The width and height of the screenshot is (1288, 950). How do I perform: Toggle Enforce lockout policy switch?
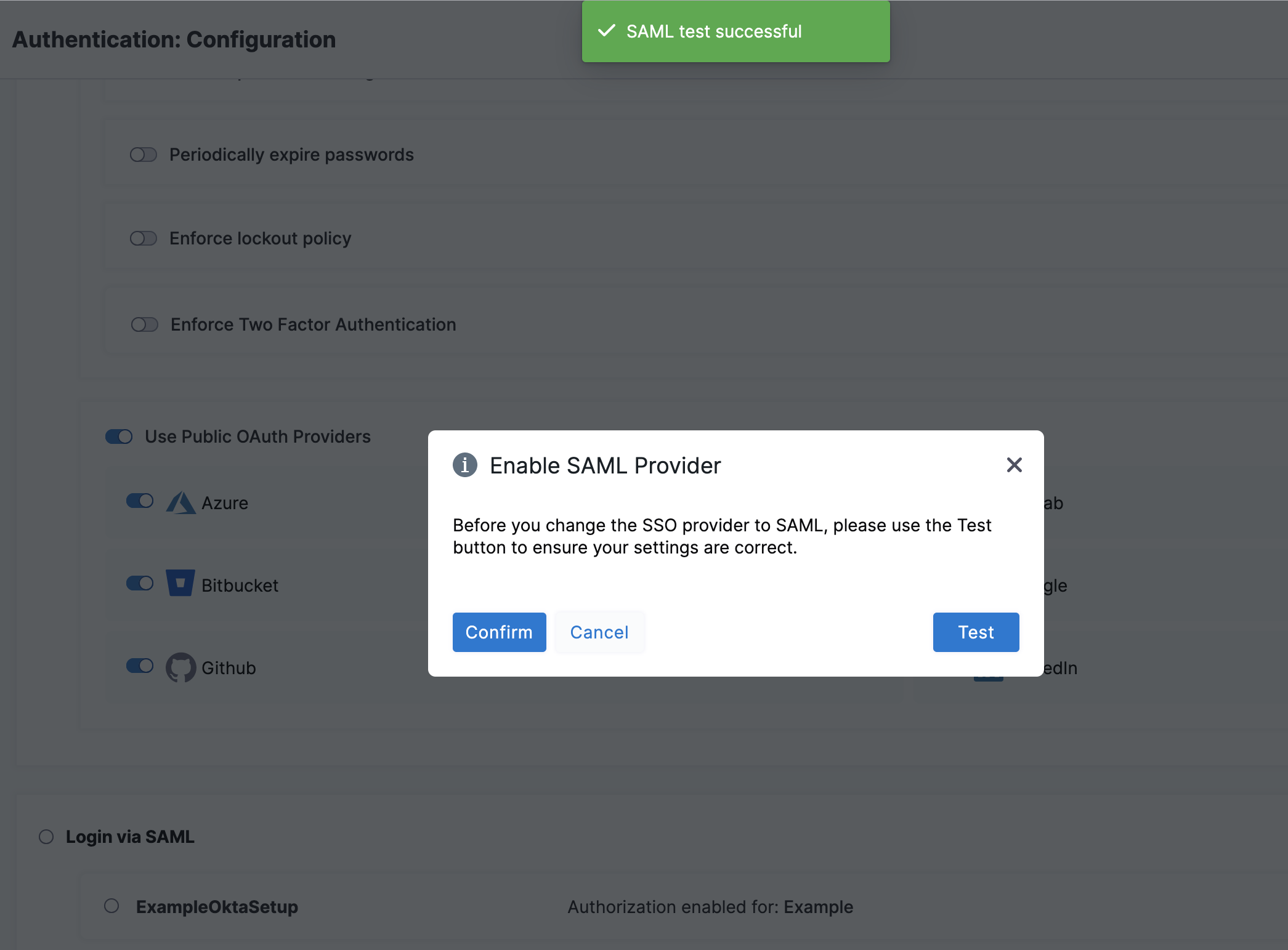tap(144, 238)
